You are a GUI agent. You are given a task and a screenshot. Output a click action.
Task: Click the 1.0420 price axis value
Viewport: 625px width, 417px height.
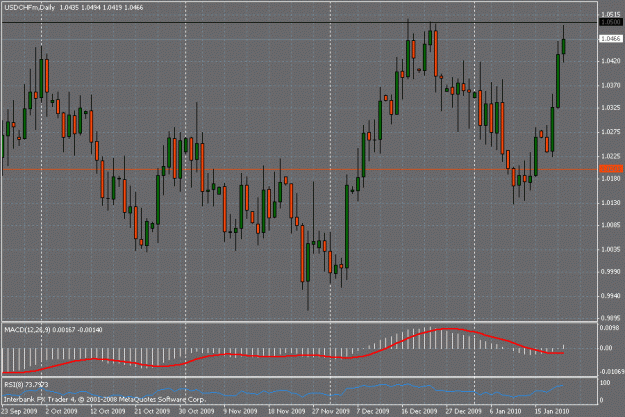point(611,61)
